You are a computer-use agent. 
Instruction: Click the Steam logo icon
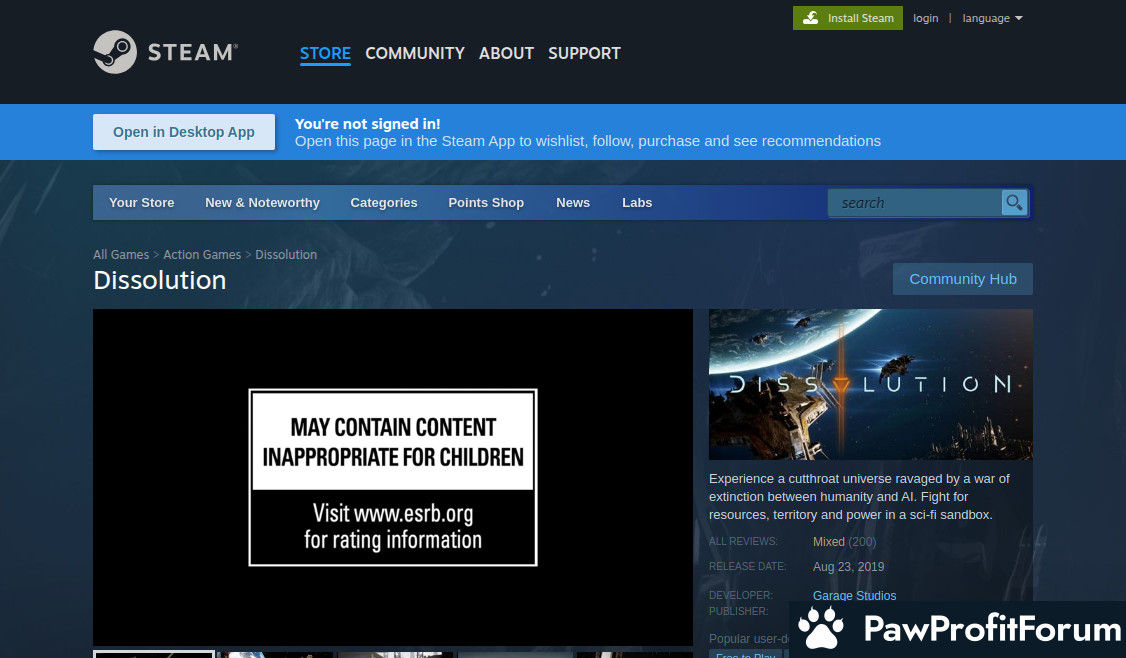[115, 52]
